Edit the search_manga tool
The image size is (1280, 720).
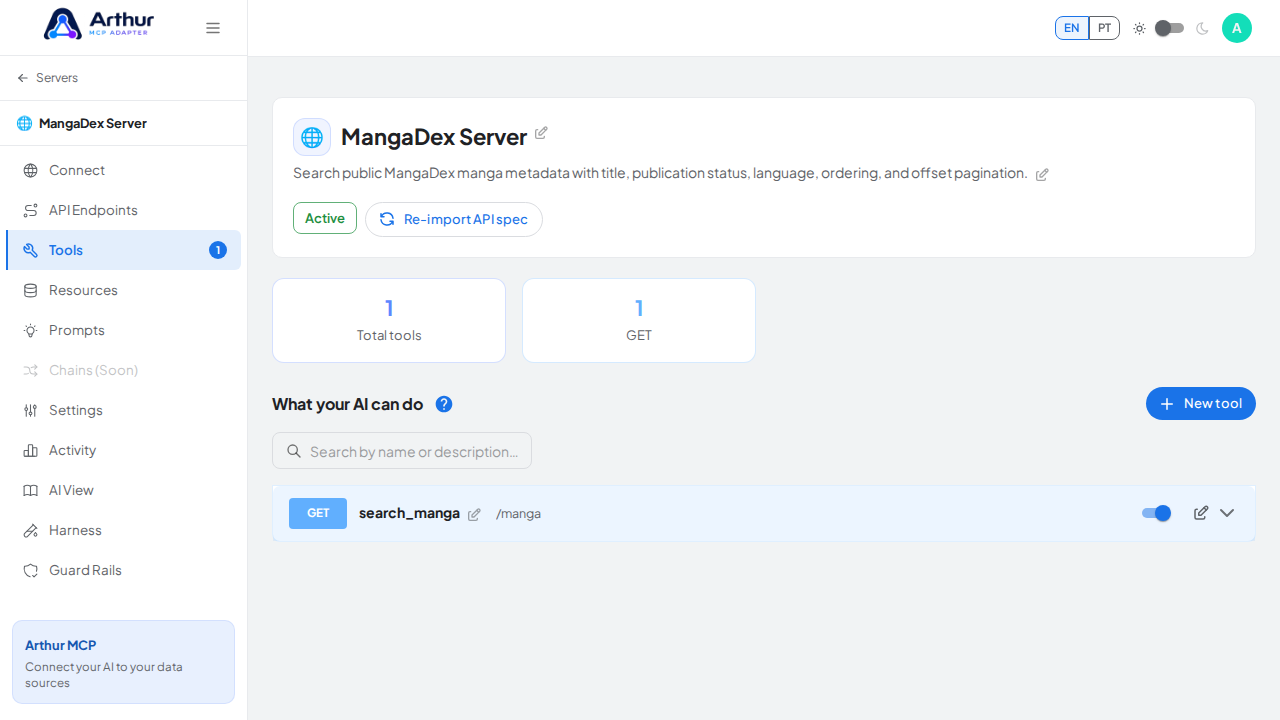(x=1201, y=513)
